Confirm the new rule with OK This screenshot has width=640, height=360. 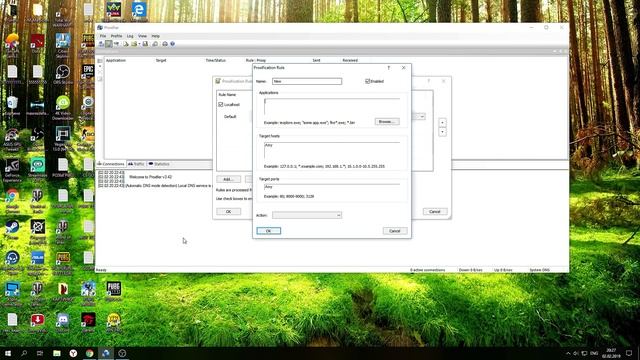269,231
